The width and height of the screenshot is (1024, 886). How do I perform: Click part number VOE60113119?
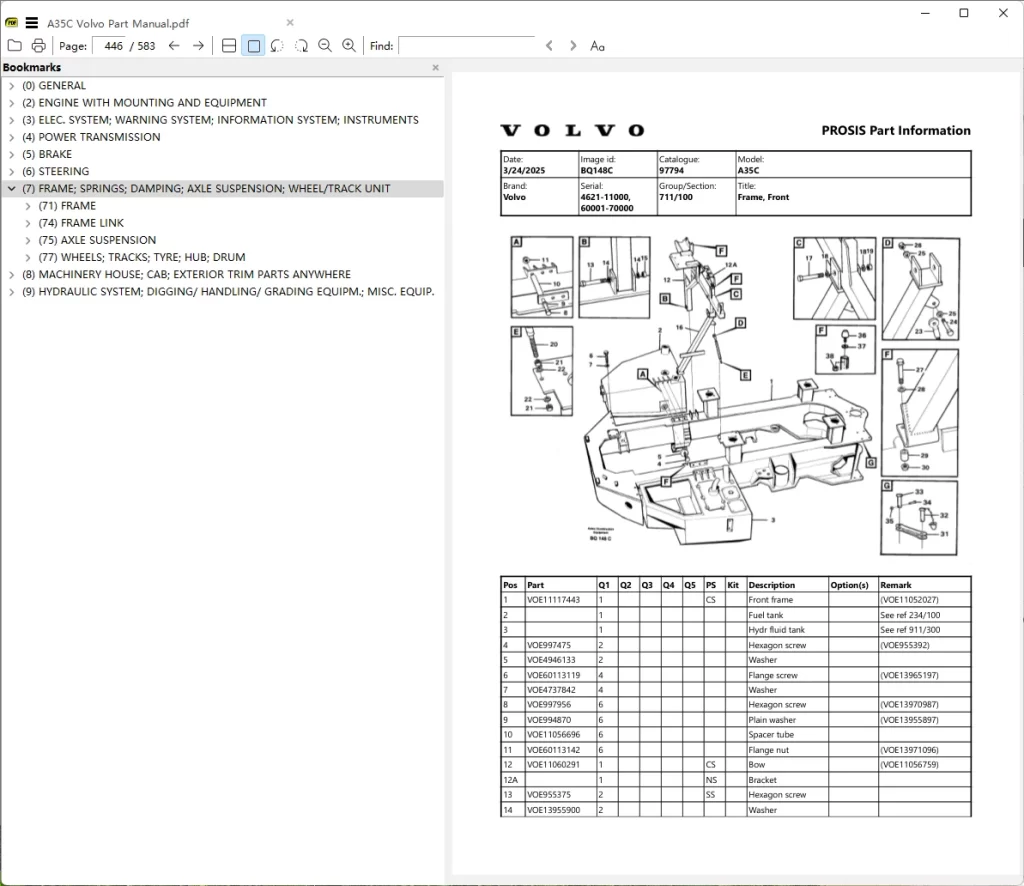click(553, 675)
